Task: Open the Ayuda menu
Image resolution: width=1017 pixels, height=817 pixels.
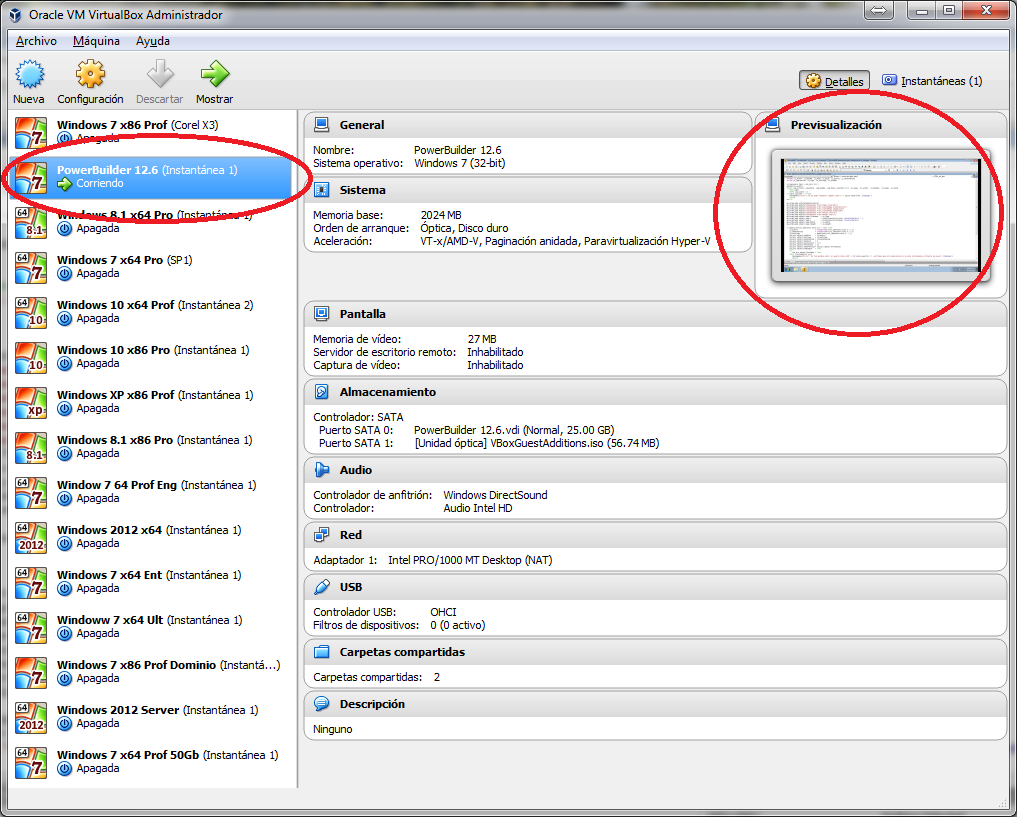Action: [x=153, y=41]
